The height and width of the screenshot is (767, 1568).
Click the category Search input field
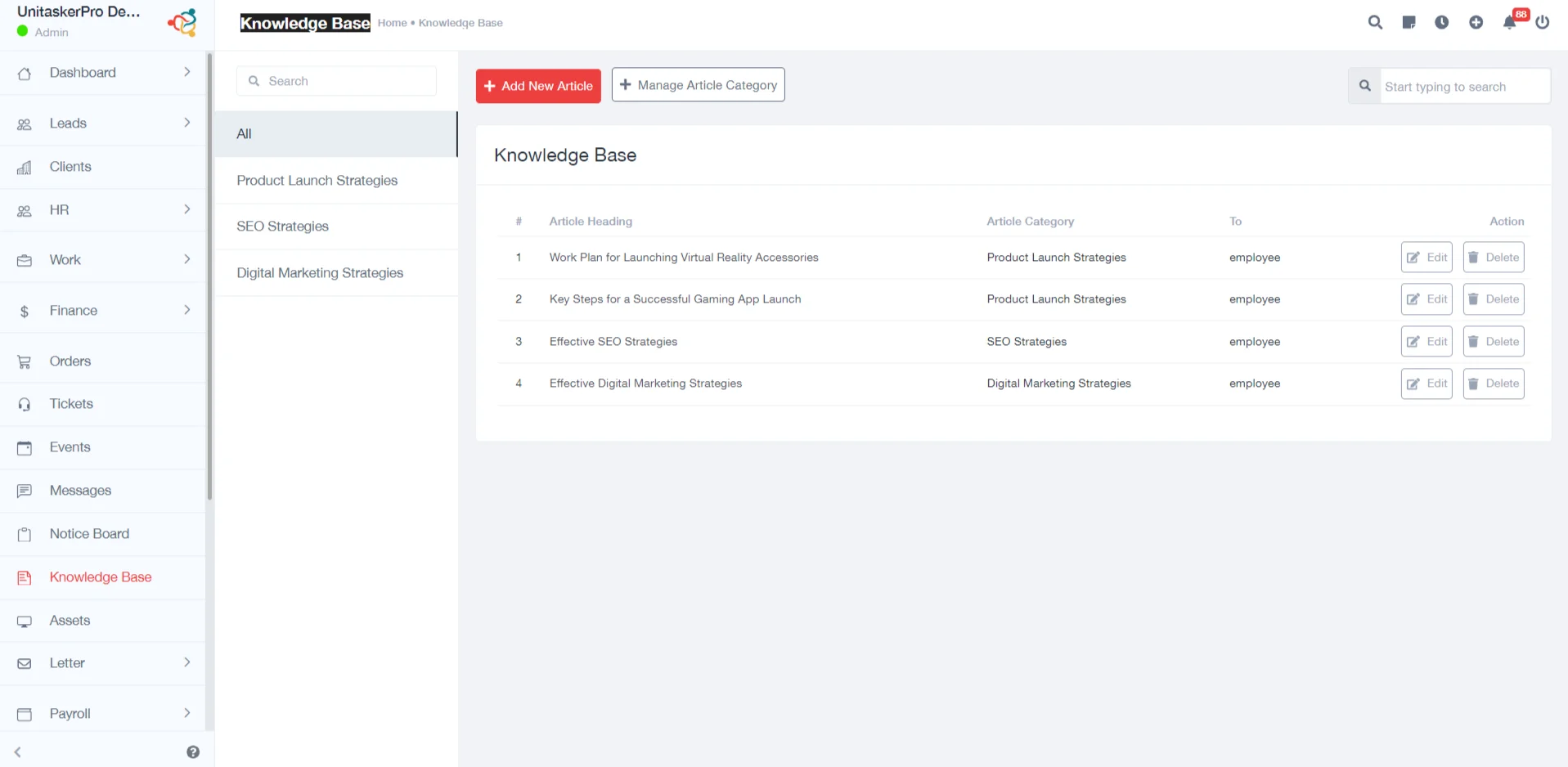coord(336,81)
